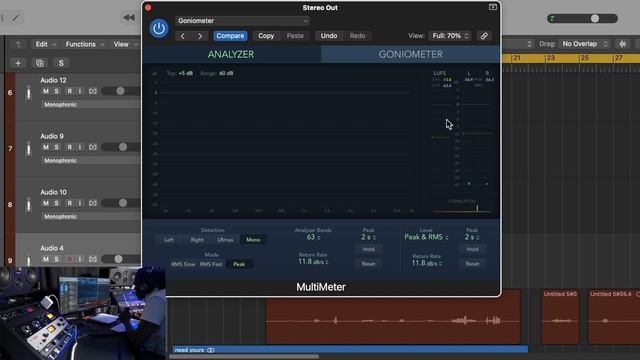Mute the Audio 10 track

46,203
